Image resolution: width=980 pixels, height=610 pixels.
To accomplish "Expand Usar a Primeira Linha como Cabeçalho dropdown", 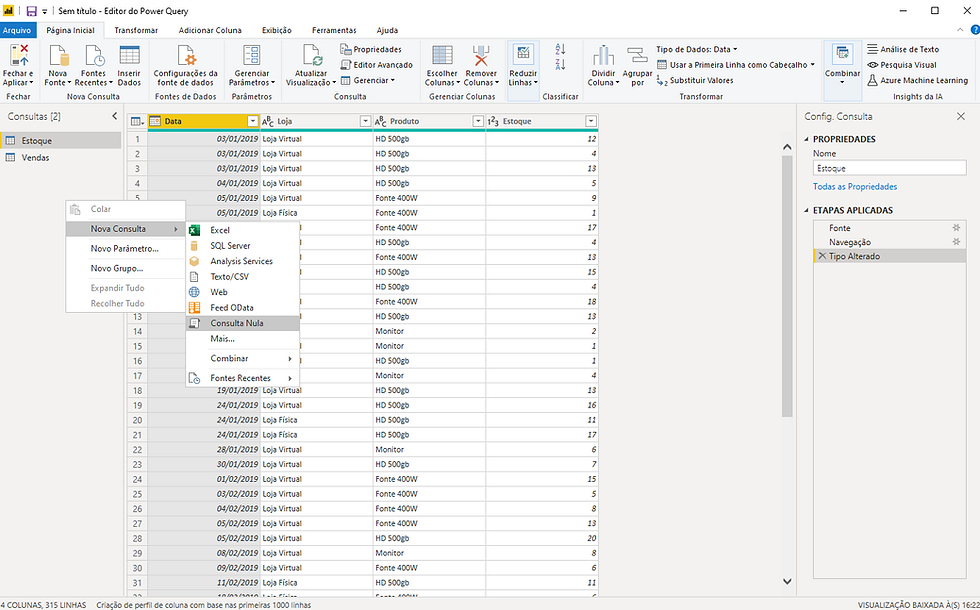I will coord(812,65).
